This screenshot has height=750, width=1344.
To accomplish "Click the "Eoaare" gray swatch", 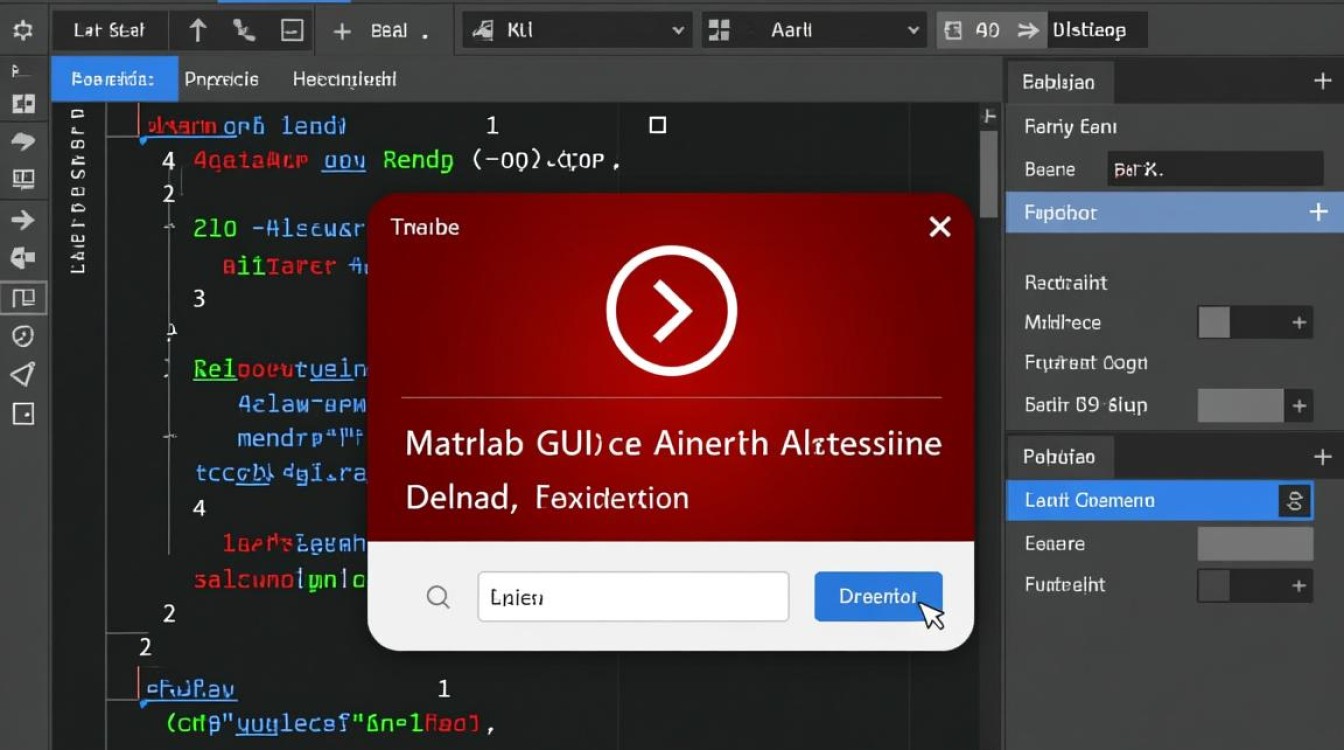I will pos(1255,544).
